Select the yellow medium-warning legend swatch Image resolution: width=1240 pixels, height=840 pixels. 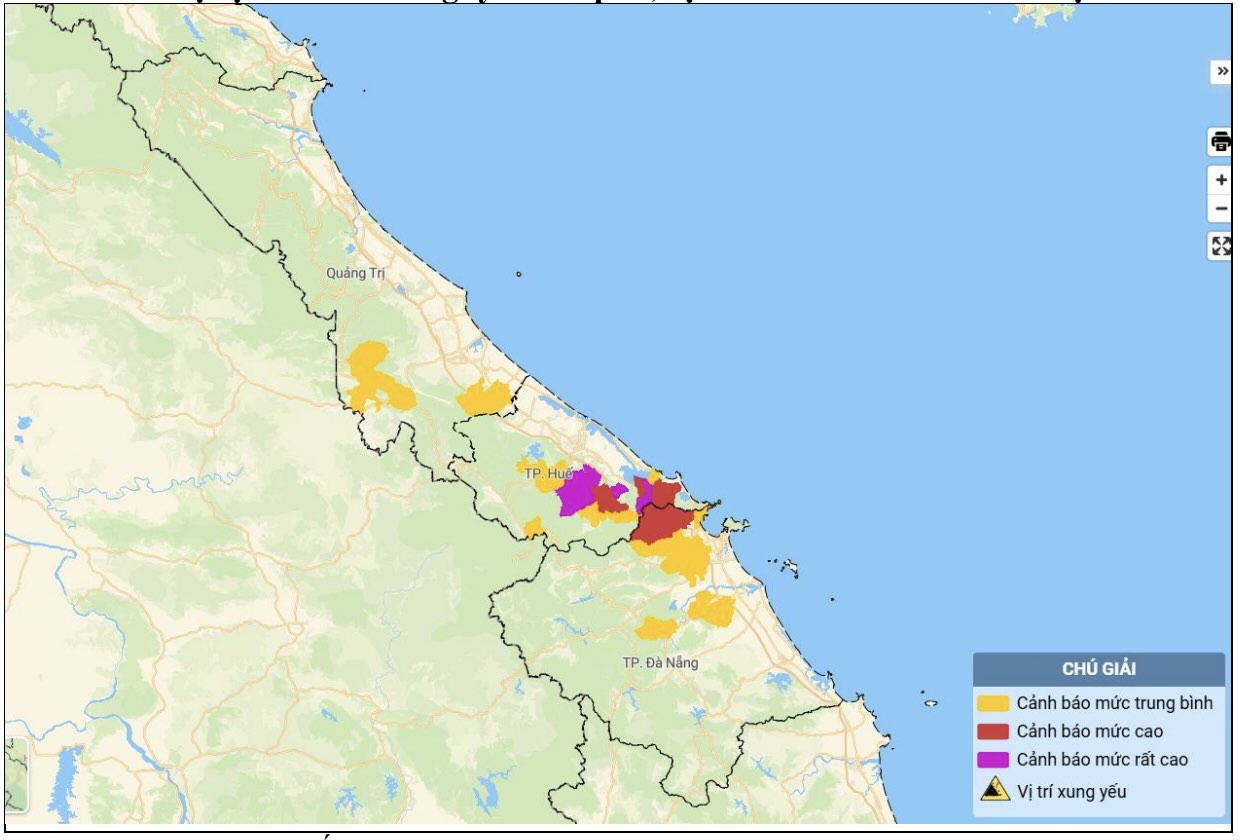[x=994, y=703]
